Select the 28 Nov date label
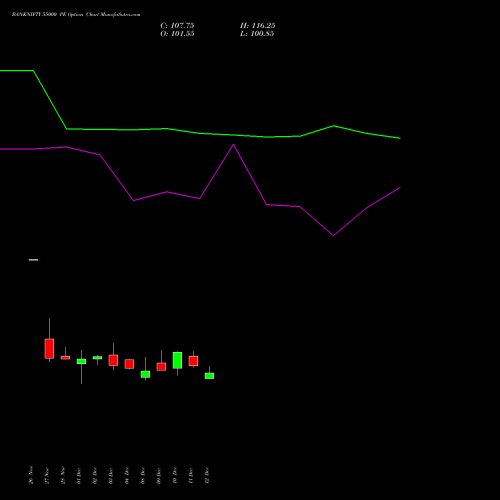Image resolution: width=500 pixels, height=500 pixels. pyautogui.click(x=63, y=475)
